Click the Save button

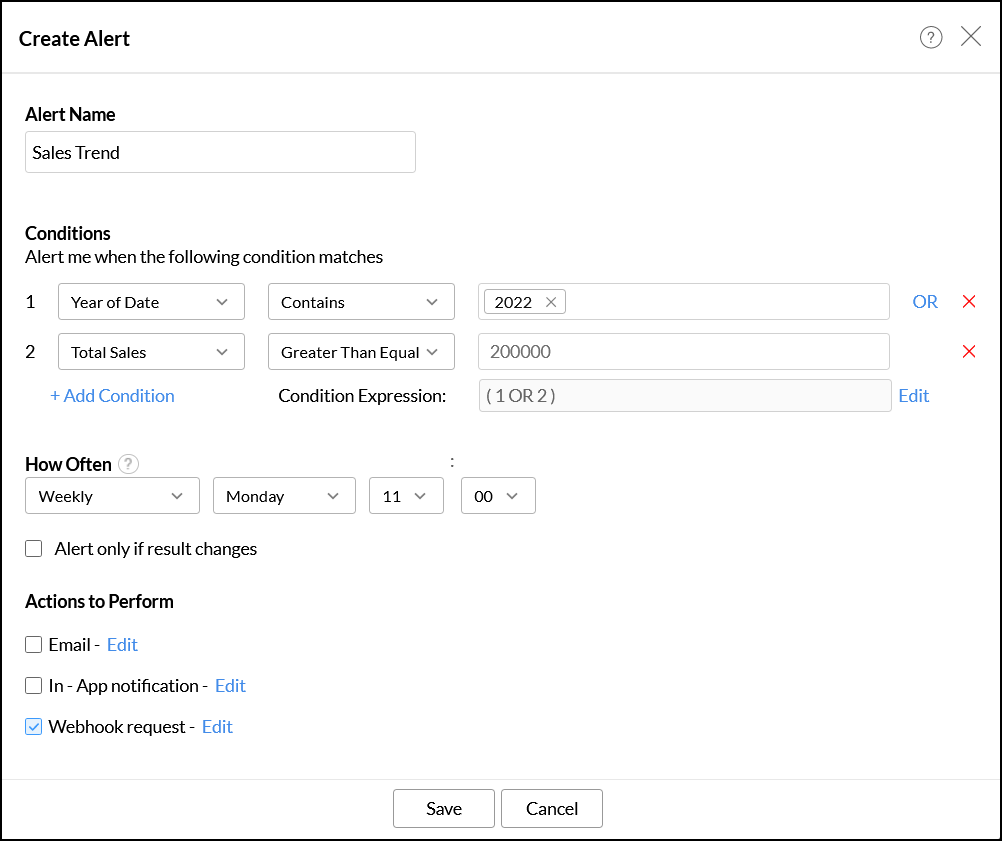(443, 809)
